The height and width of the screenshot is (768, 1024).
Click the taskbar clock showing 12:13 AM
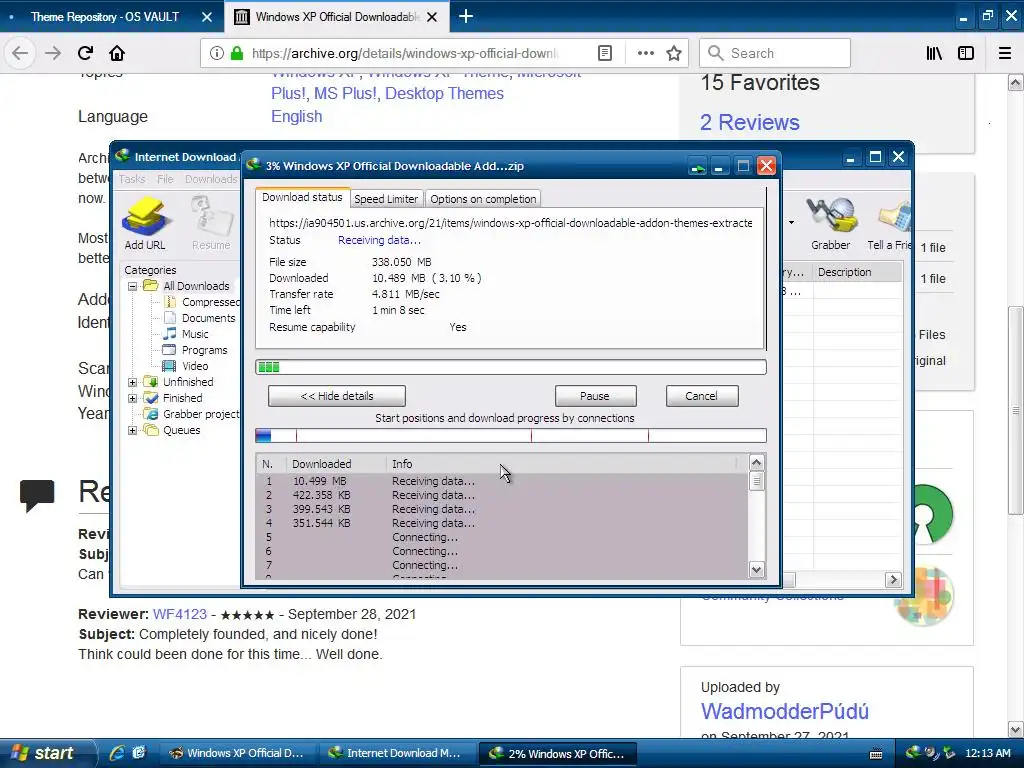[987, 753]
